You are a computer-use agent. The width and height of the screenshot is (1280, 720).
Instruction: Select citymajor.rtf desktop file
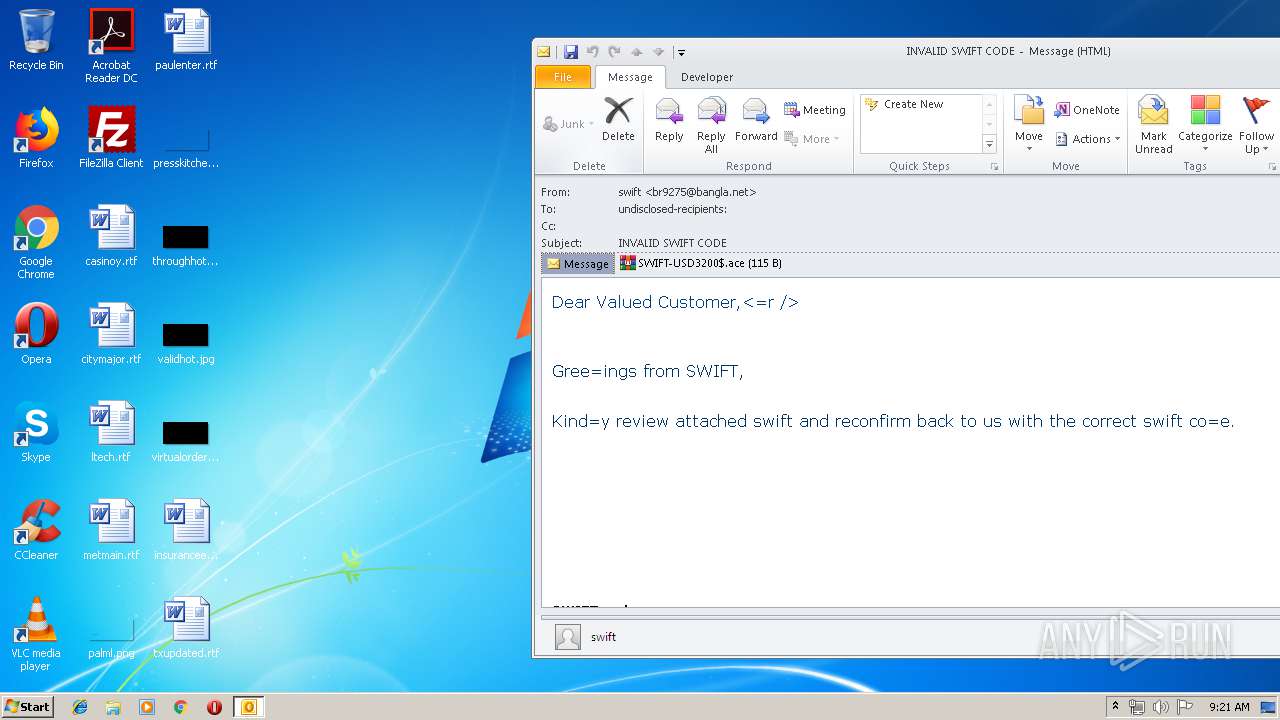[x=111, y=334]
